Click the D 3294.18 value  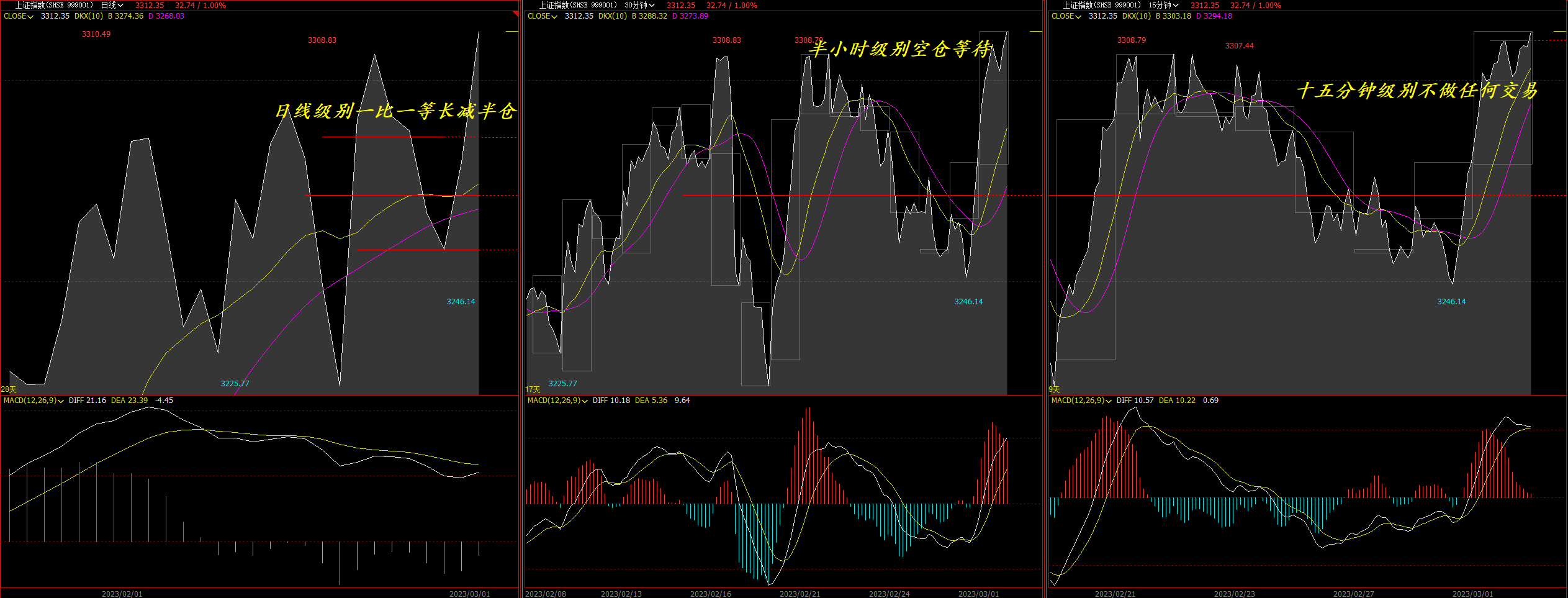pyautogui.click(x=1214, y=16)
